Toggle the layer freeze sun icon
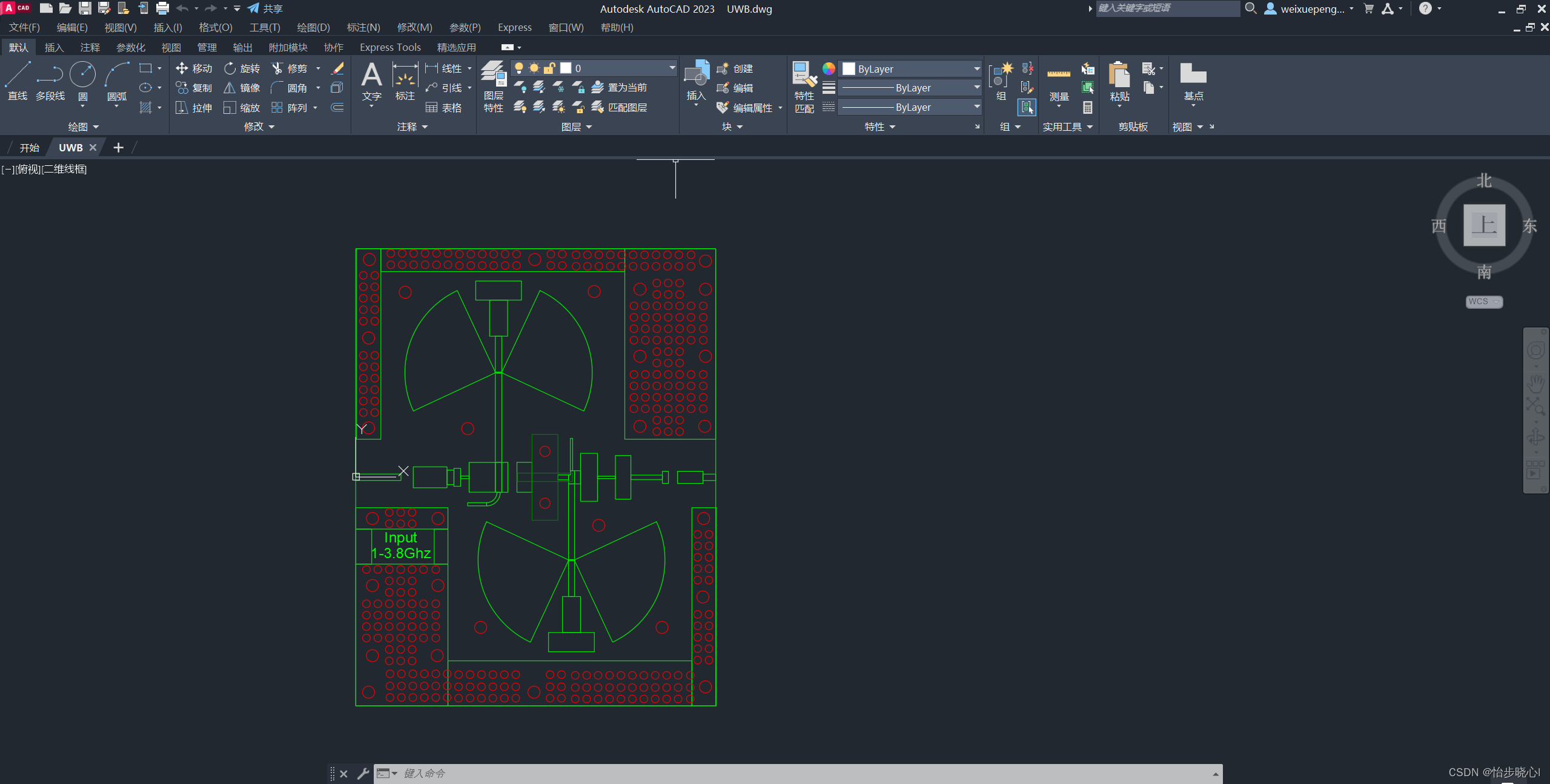This screenshot has width=1550, height=784. (x=534, y=68)
